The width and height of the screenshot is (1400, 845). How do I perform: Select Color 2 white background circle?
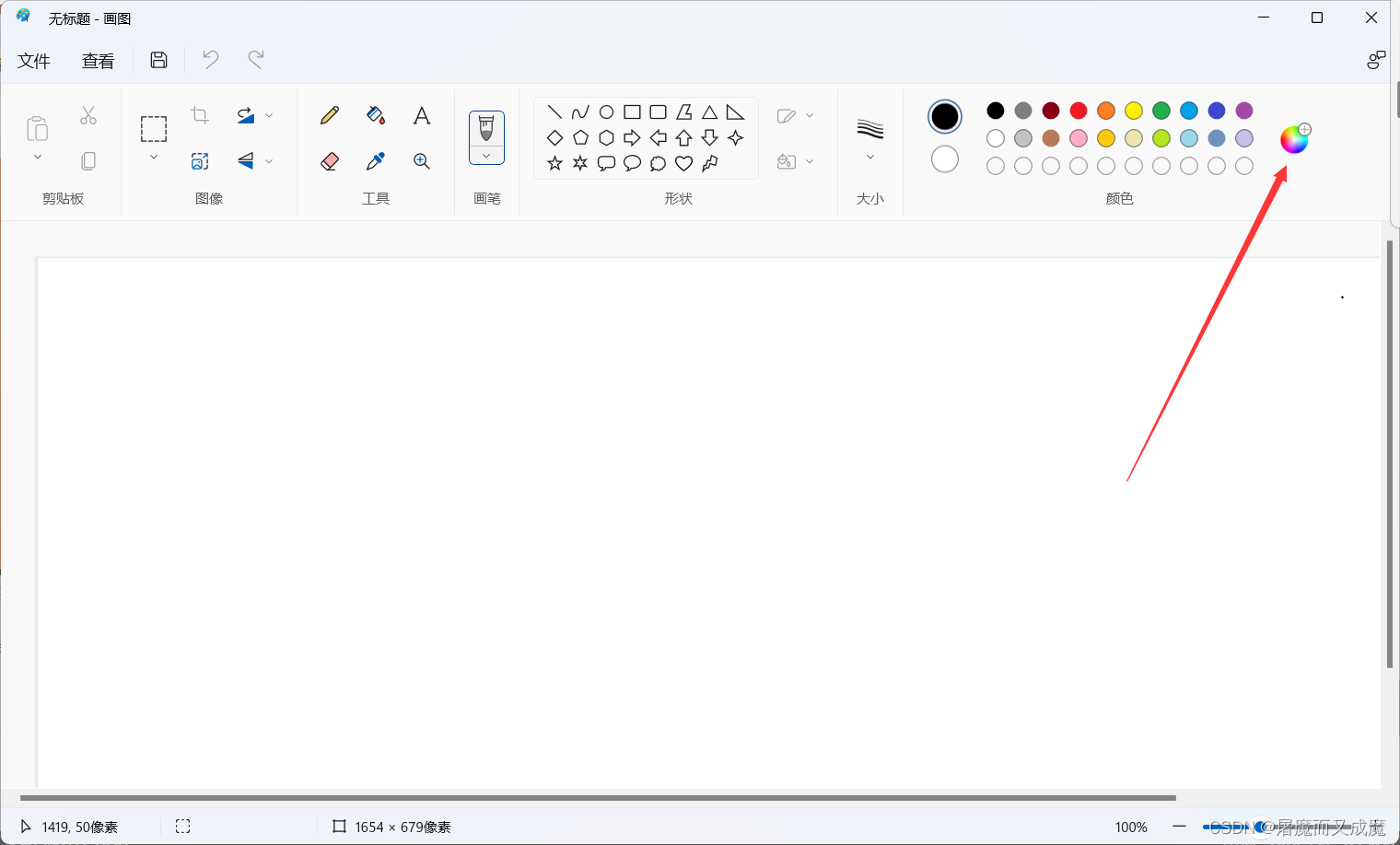click(x=945, y=159)
